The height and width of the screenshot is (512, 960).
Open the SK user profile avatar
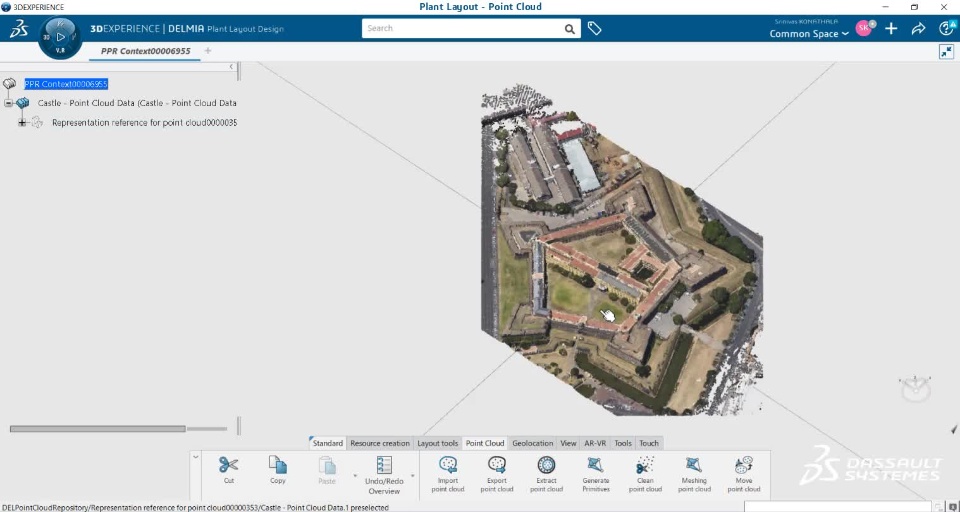pos(864,28)
